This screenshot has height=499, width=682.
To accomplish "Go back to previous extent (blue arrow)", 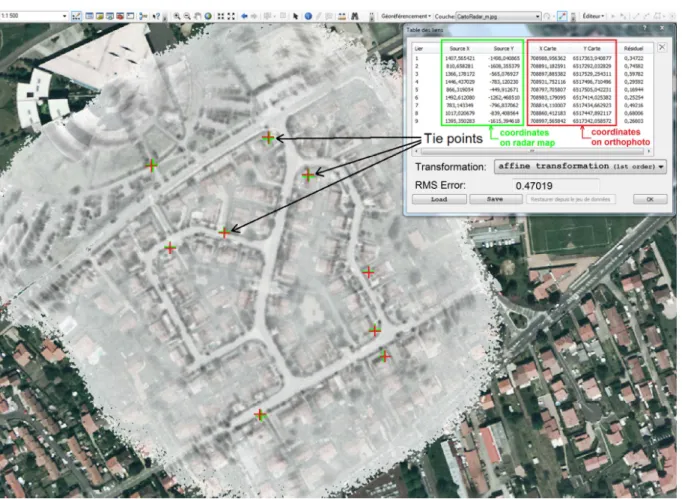I will point(244,16).
